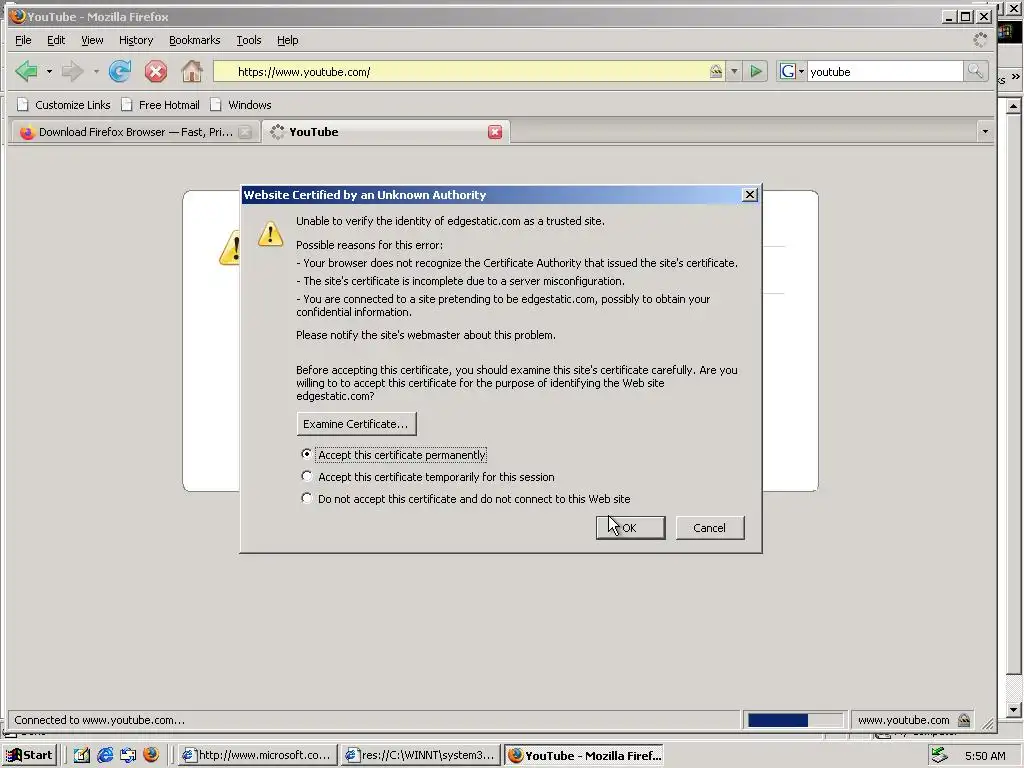
Task: Click the status bar lock icon beside www.youtube.com
Action: (964, 720)
